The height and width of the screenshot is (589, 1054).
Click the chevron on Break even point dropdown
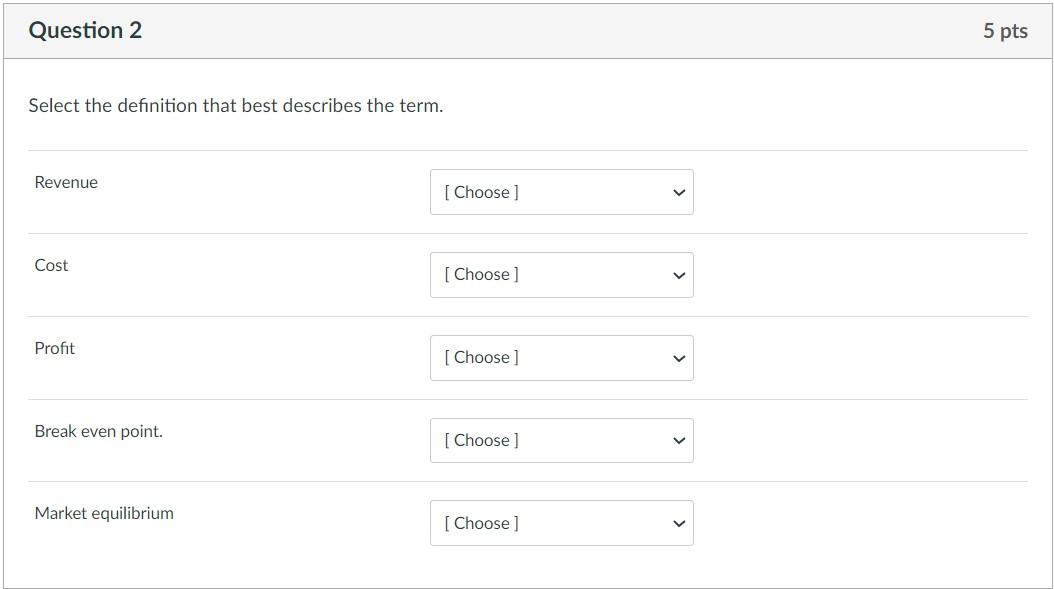pyautogui.click(x=679, y=440)
